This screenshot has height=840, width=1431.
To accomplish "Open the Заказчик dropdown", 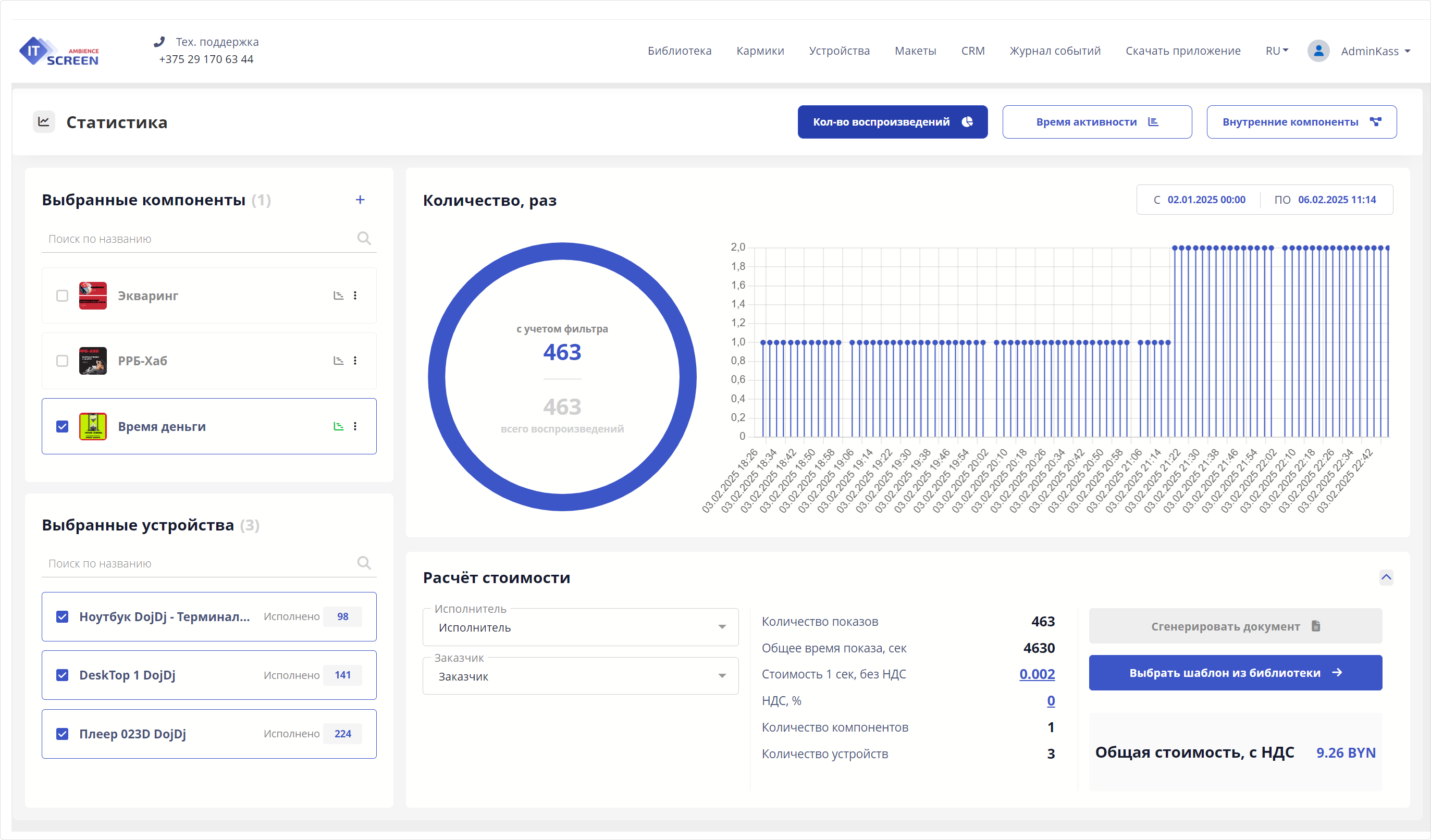I will pyautogui.click(x=581, y=676).
